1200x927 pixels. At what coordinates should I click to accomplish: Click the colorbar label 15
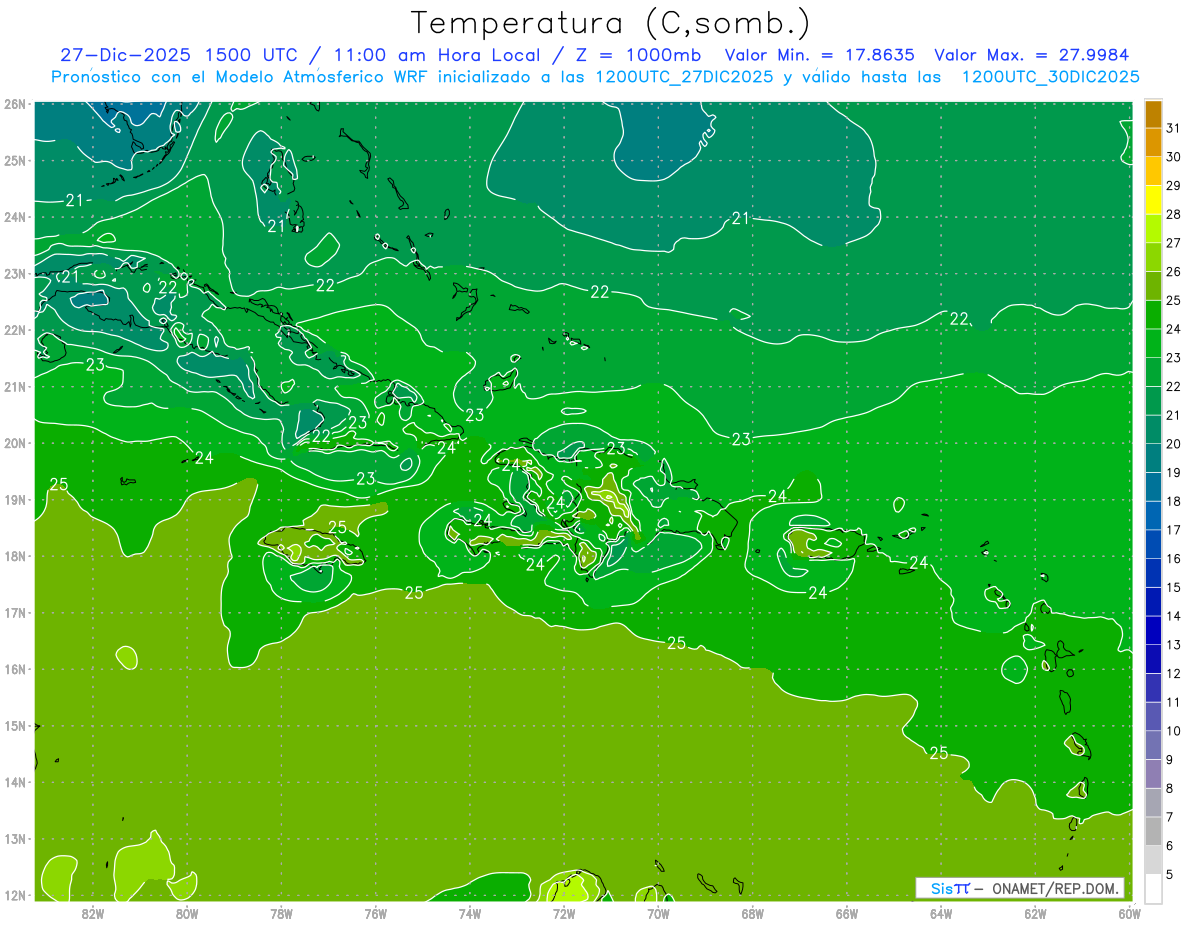[1173, 587]
